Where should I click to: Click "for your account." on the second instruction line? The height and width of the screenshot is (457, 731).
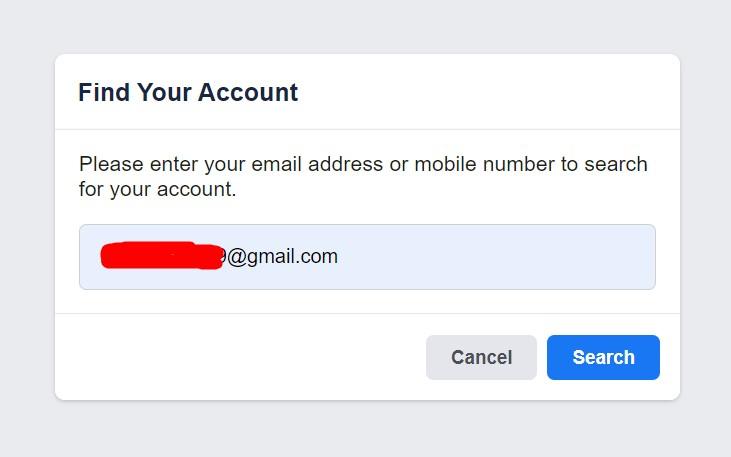[158, 189]
